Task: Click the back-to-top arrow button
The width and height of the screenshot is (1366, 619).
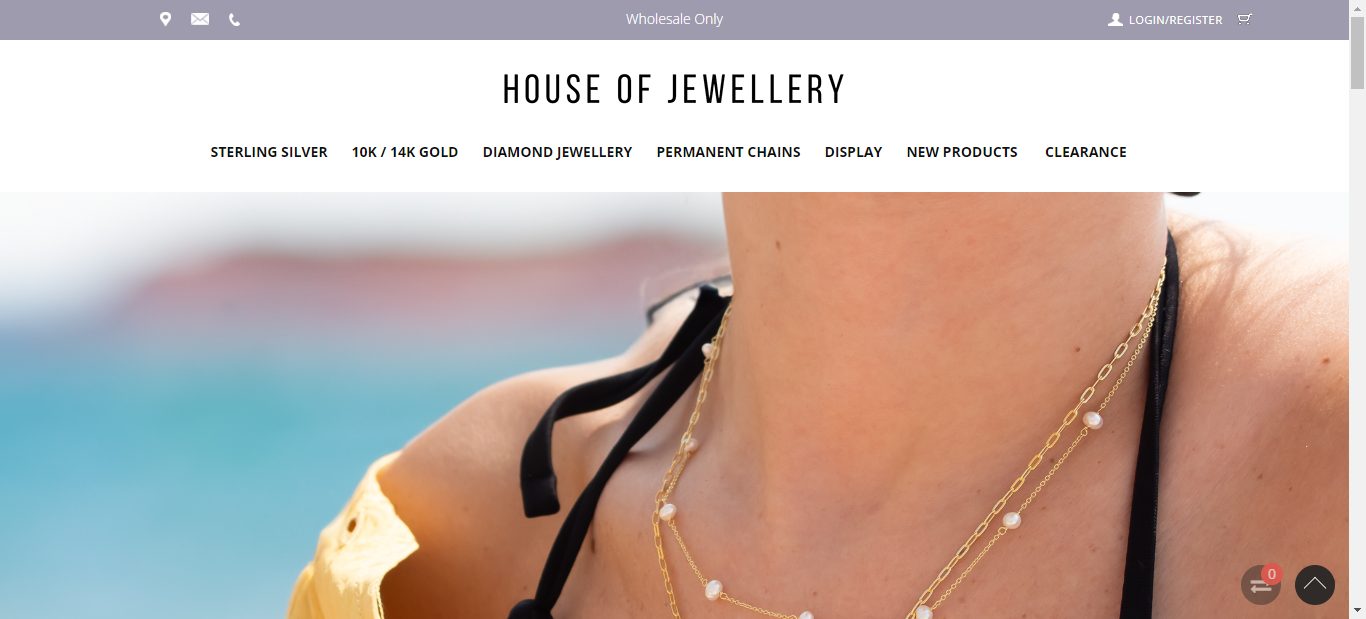Action: pos(1315,585)
